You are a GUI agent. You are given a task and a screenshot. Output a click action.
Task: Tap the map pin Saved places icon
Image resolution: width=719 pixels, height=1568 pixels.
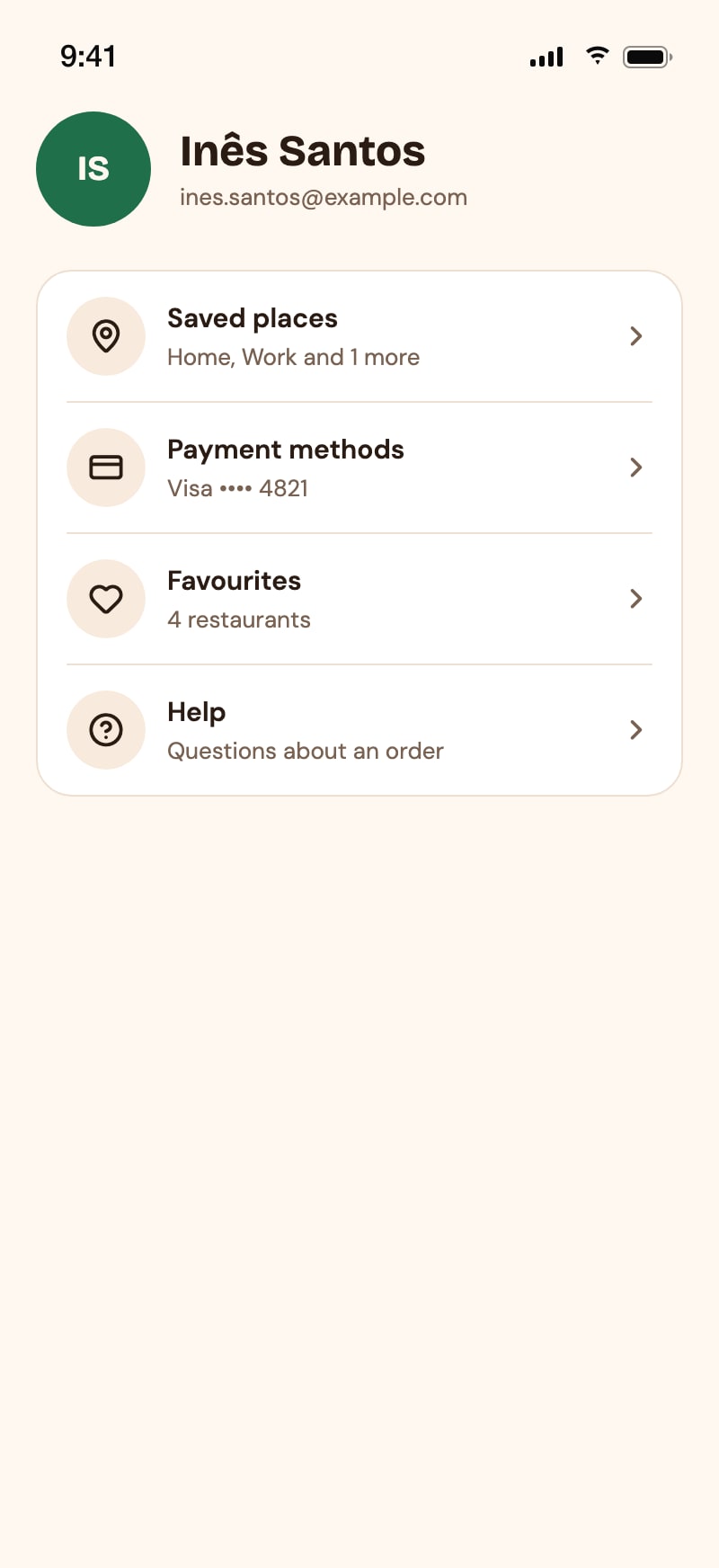[106, 336]
